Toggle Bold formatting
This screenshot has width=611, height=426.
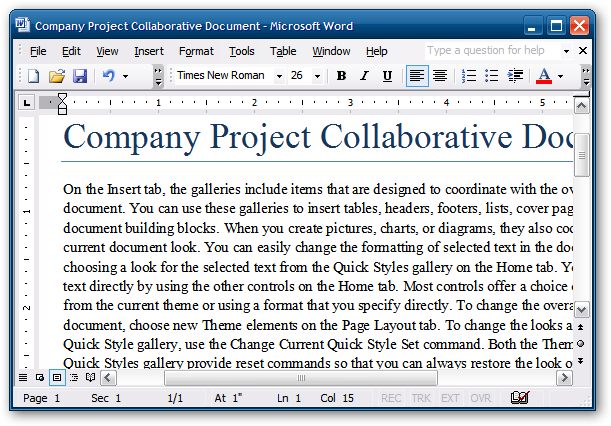click(x=341, y=76)
